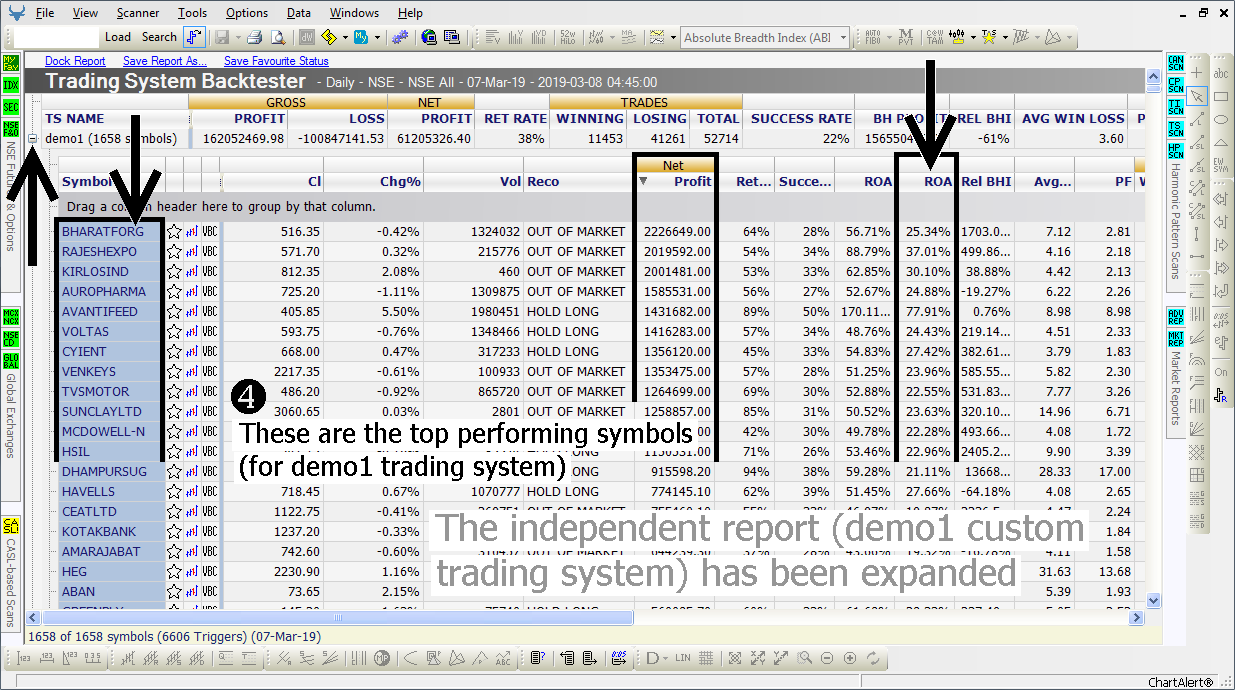Select the ellipse drawing tool
1235x690 pixels.
[x=1221, y=119]
